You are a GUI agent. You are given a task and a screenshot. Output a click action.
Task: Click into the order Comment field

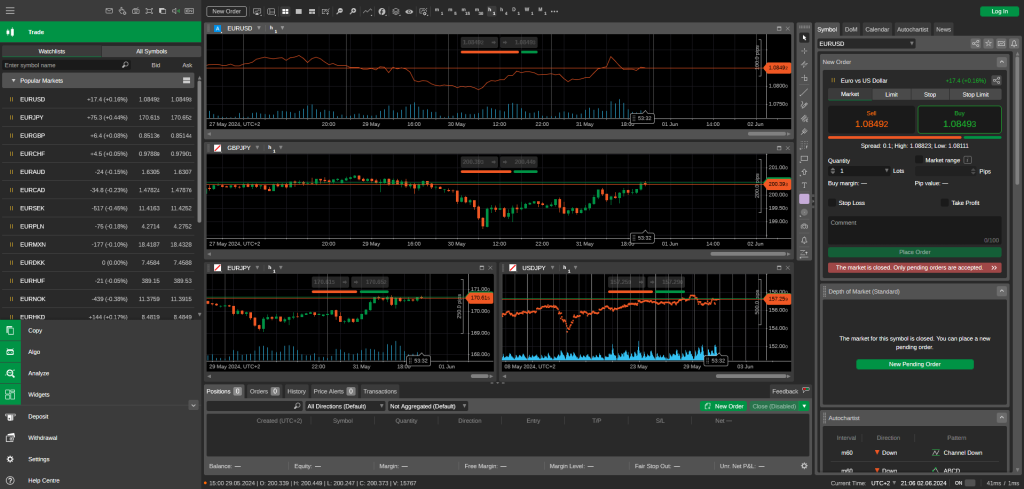tap(914, 230)
